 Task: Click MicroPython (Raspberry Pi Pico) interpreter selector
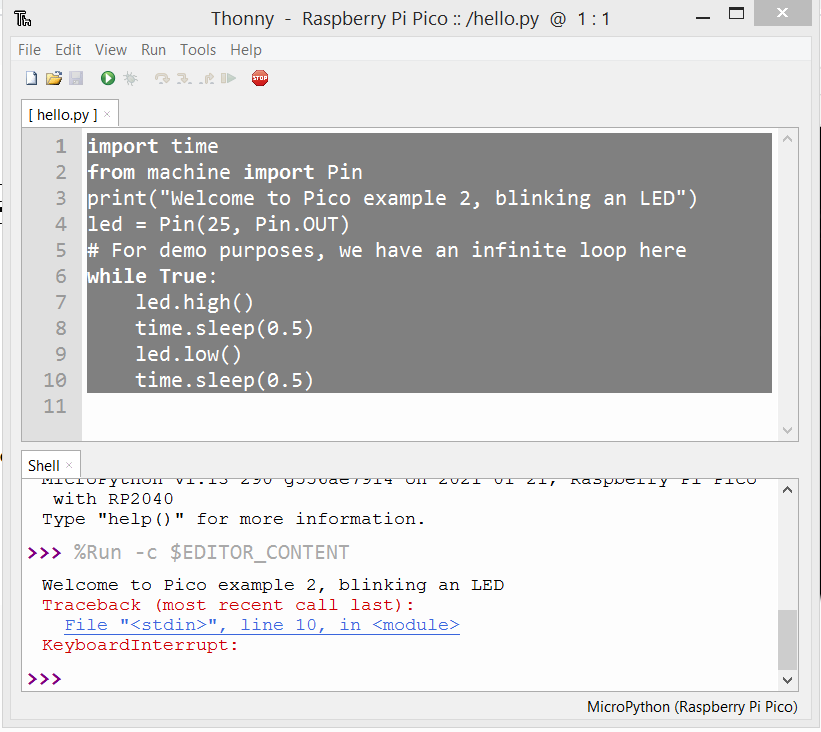pyautogui.click(x=692, y=707)
